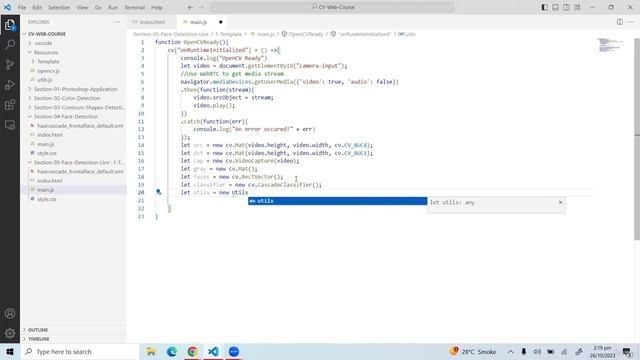Open the Edit menu

coord(37,7)
